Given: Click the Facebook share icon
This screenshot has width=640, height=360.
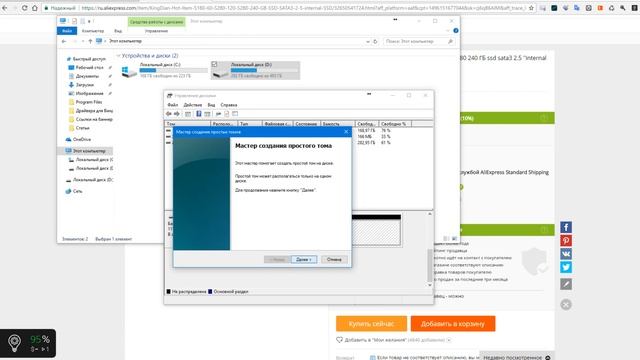Looking at the screenshot, I should point(566,227).
